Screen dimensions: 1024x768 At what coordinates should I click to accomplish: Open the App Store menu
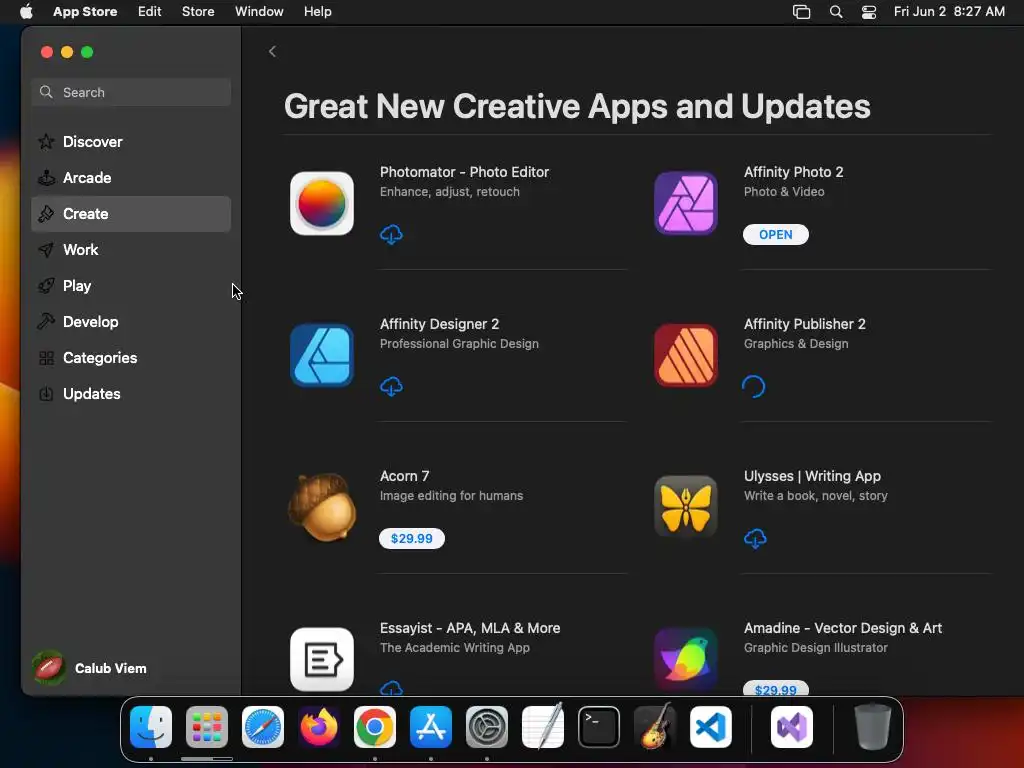(x=85, y=12)
